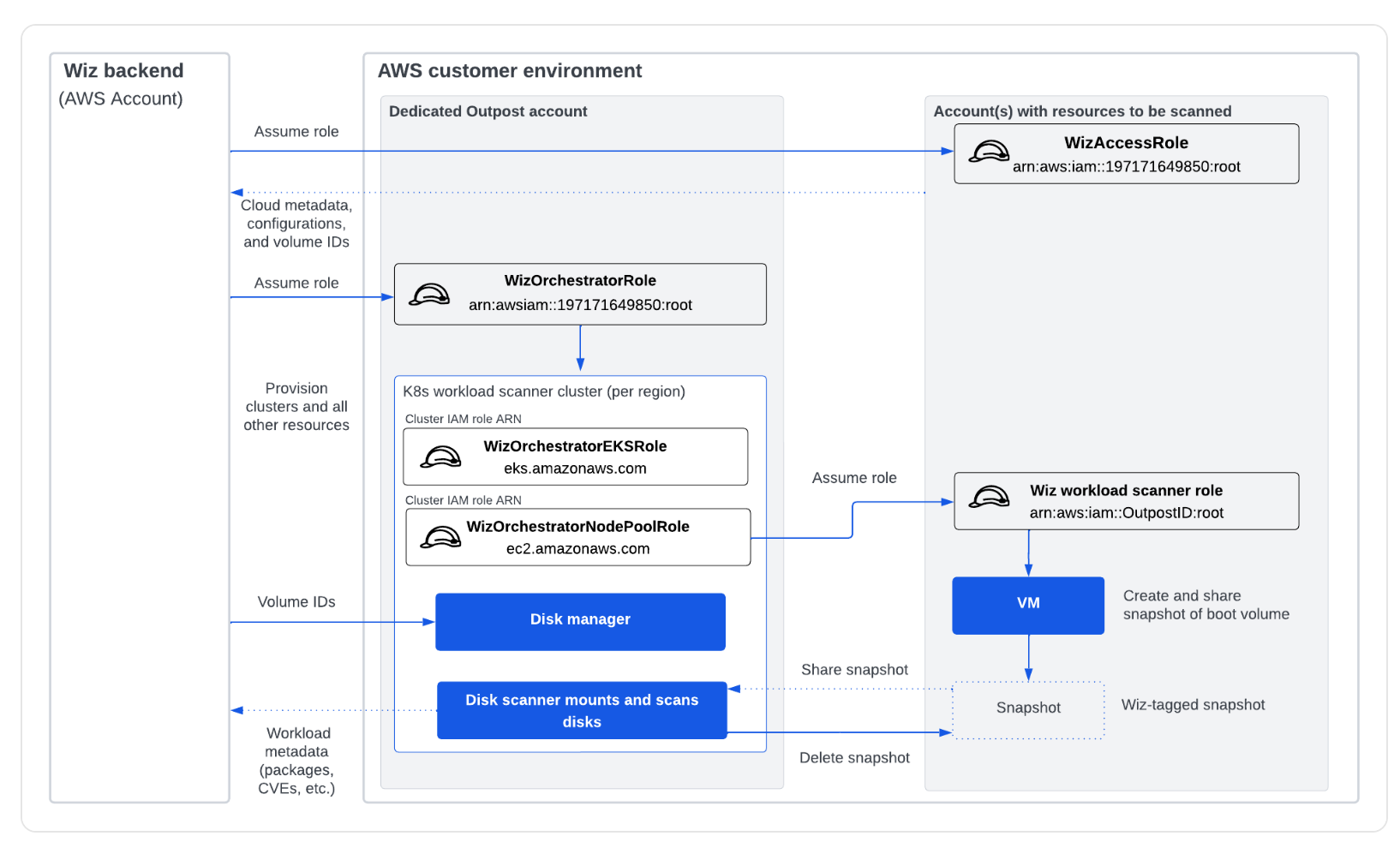Click "Account(s) with resources to be scanned" label
Viewport: 1400px width, 848px height.
[1083, 111]
